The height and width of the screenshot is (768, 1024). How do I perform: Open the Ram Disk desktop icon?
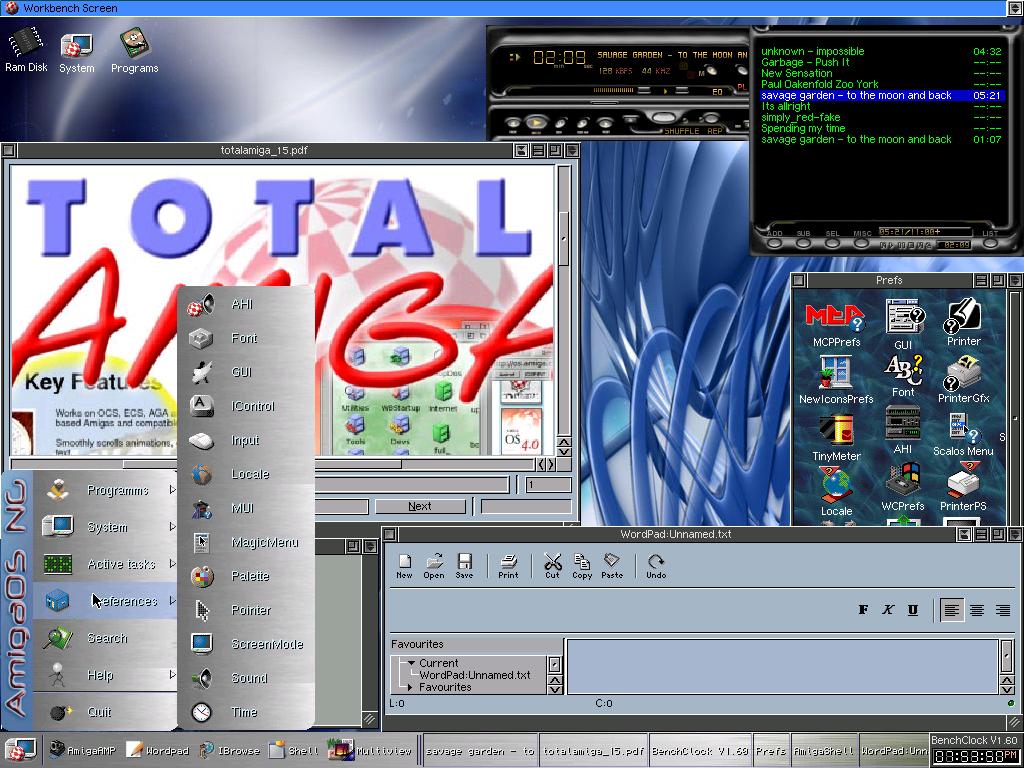(25, 49)
